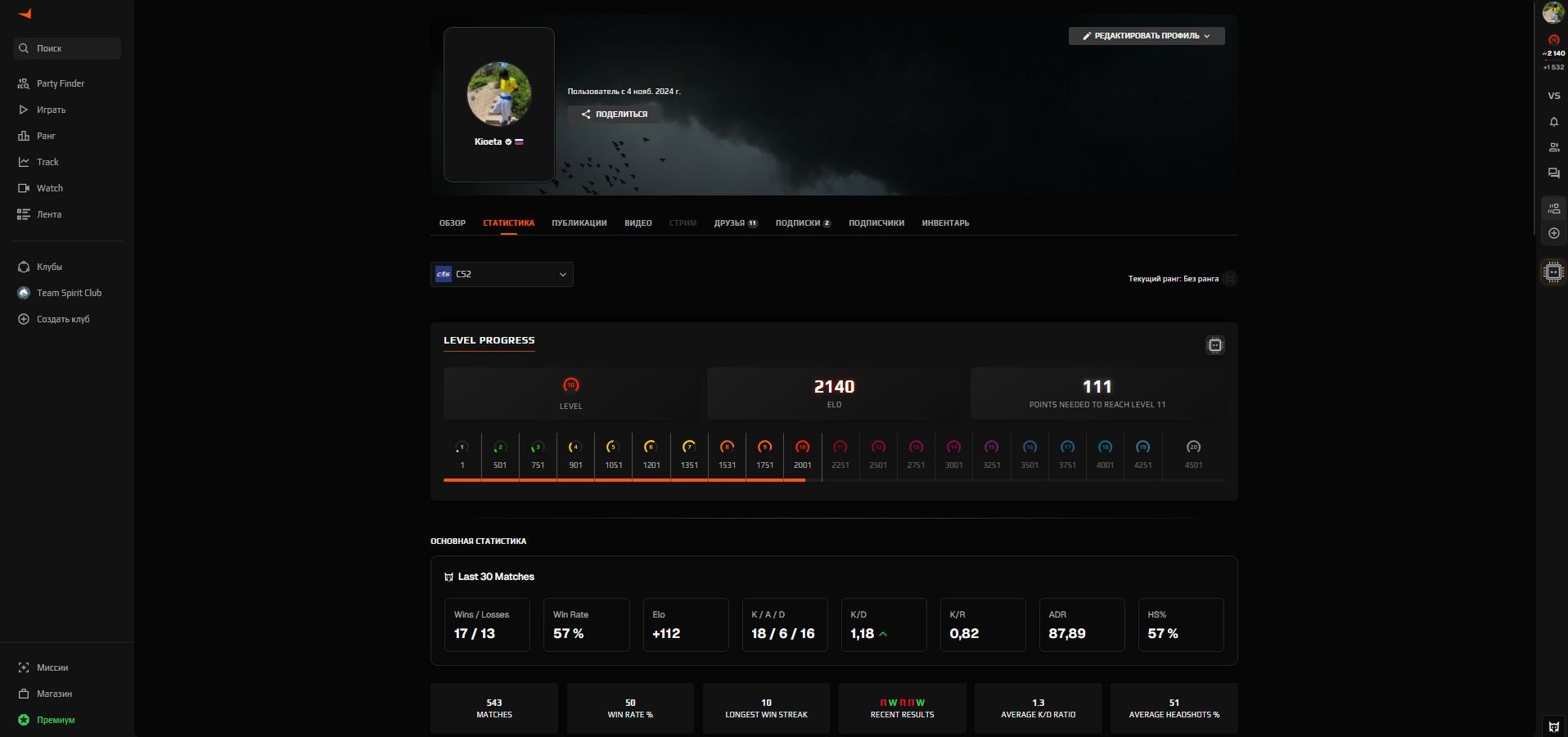Click the Average Headshots % tile

1174,708
